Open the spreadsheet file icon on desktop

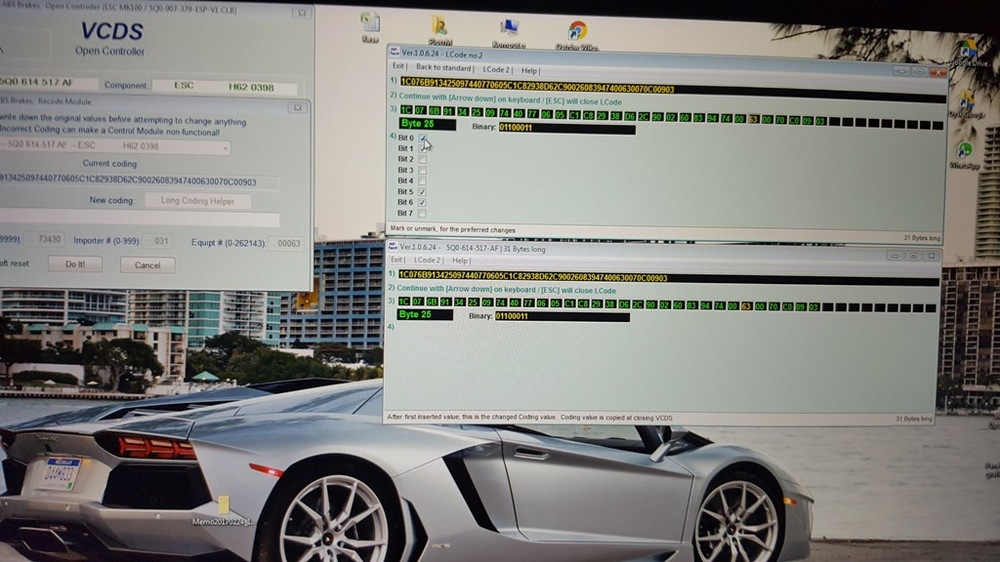[370, 23]
